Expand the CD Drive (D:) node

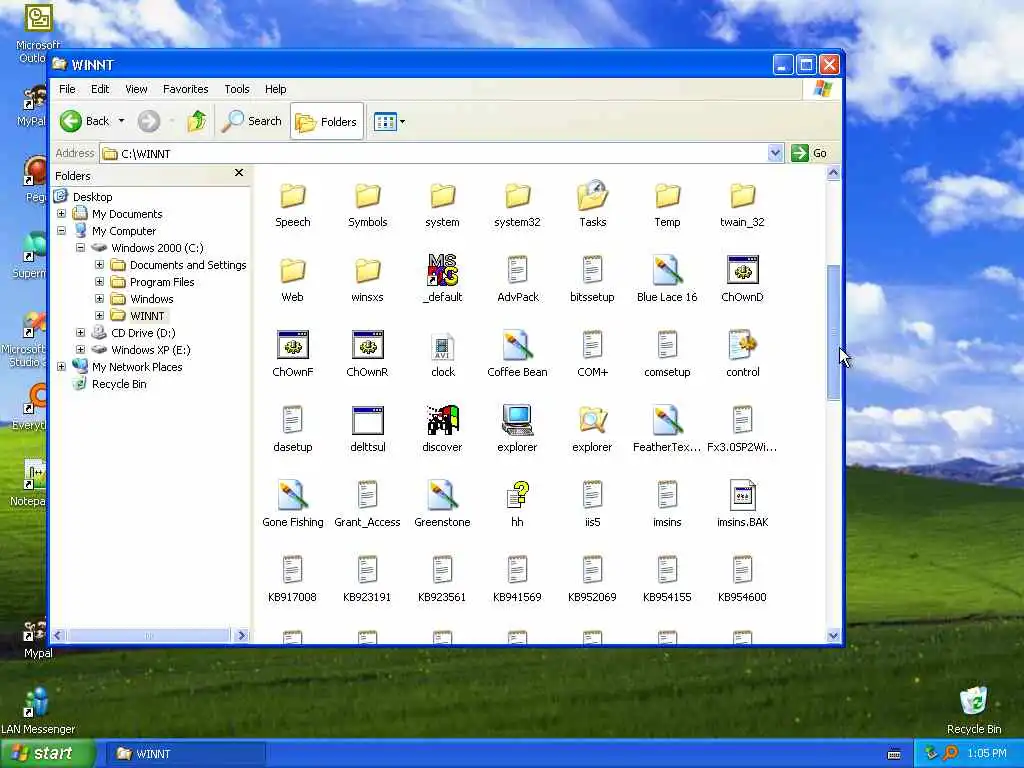[x=80, y=332]
